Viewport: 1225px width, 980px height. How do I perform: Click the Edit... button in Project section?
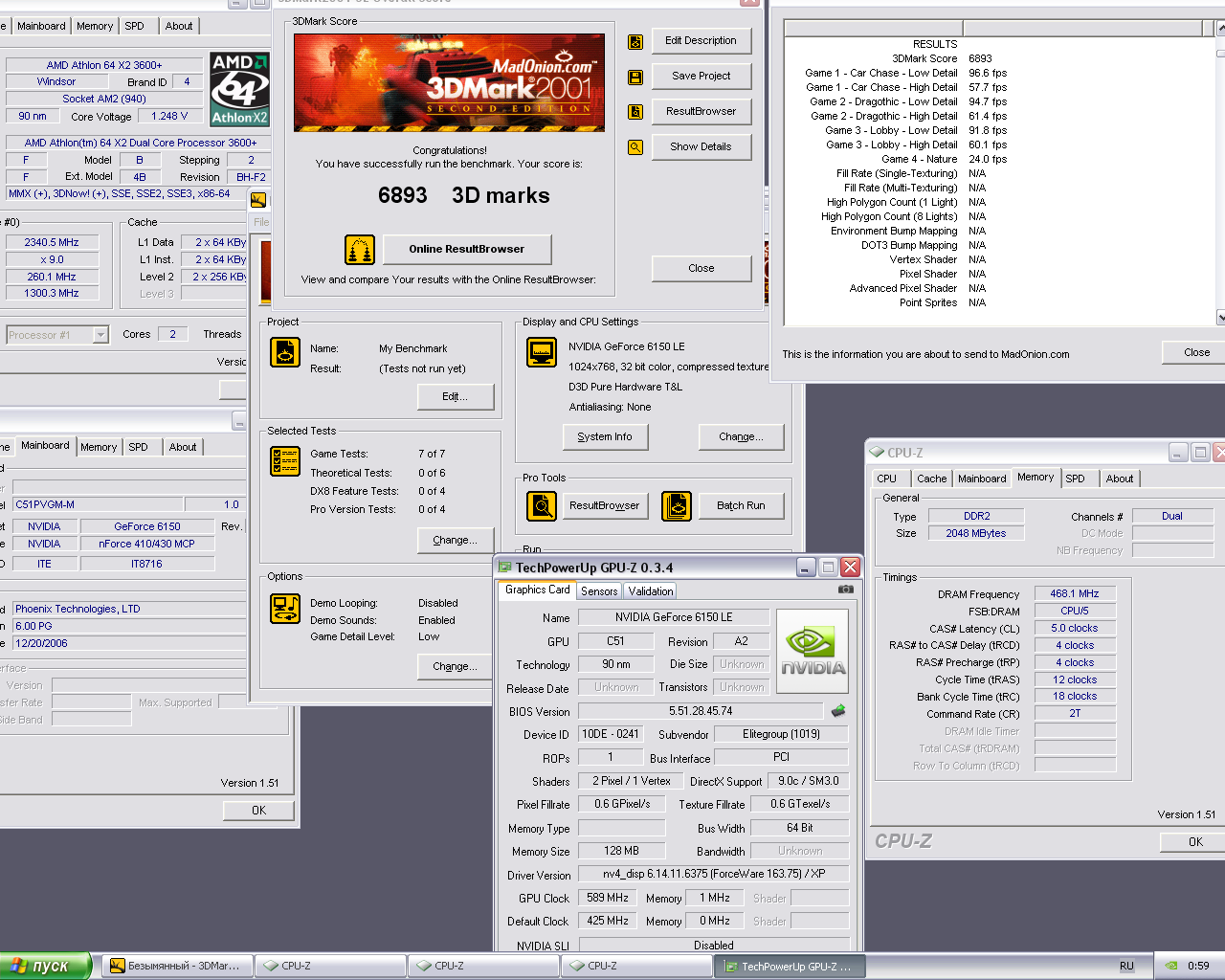click(456, 396)
